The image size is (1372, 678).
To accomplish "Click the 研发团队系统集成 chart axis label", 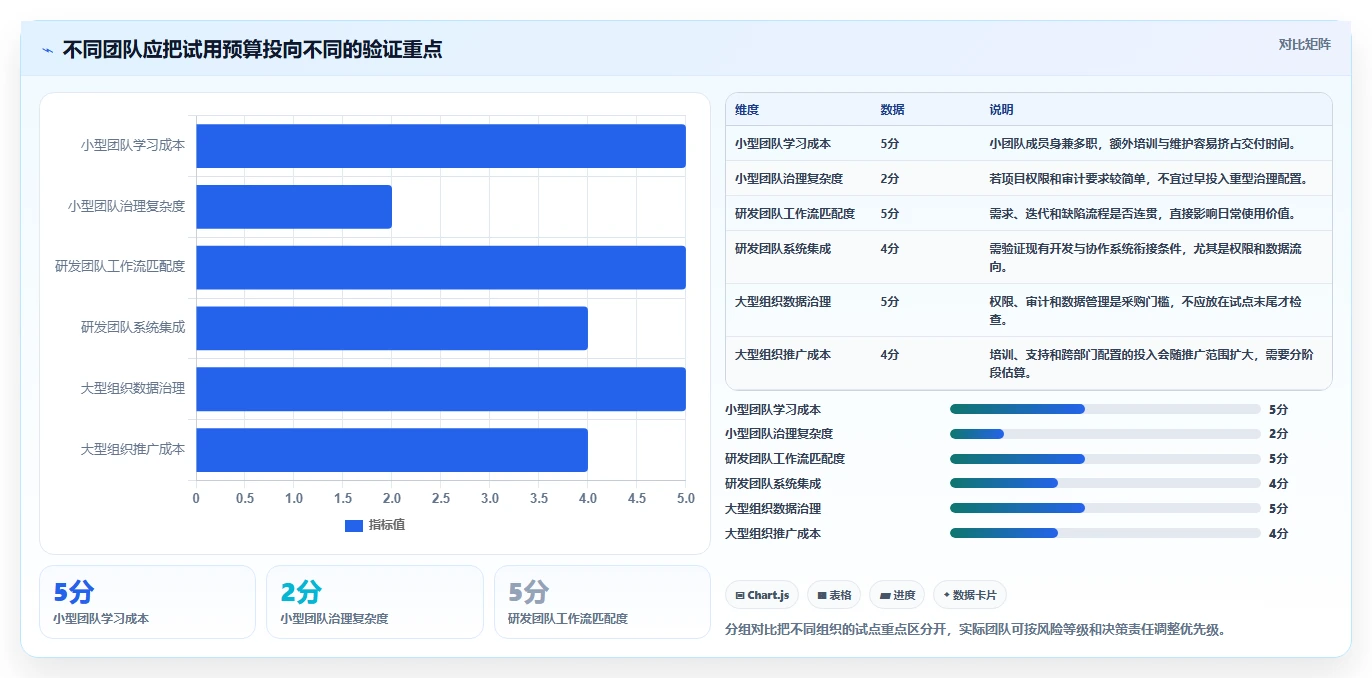I will (x=133, y=328).
